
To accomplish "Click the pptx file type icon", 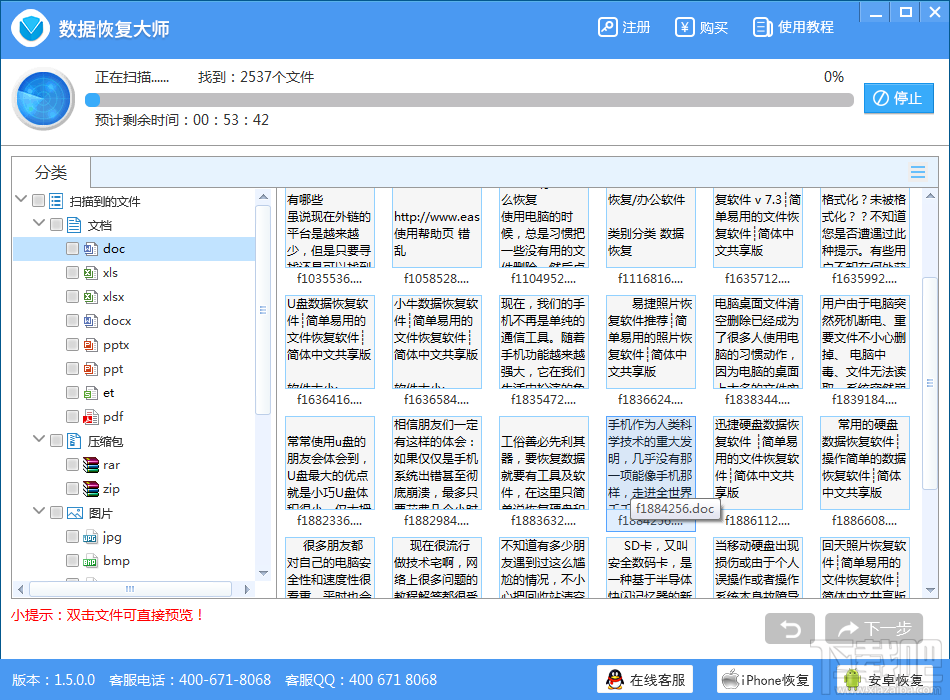I will coord(91,345).
